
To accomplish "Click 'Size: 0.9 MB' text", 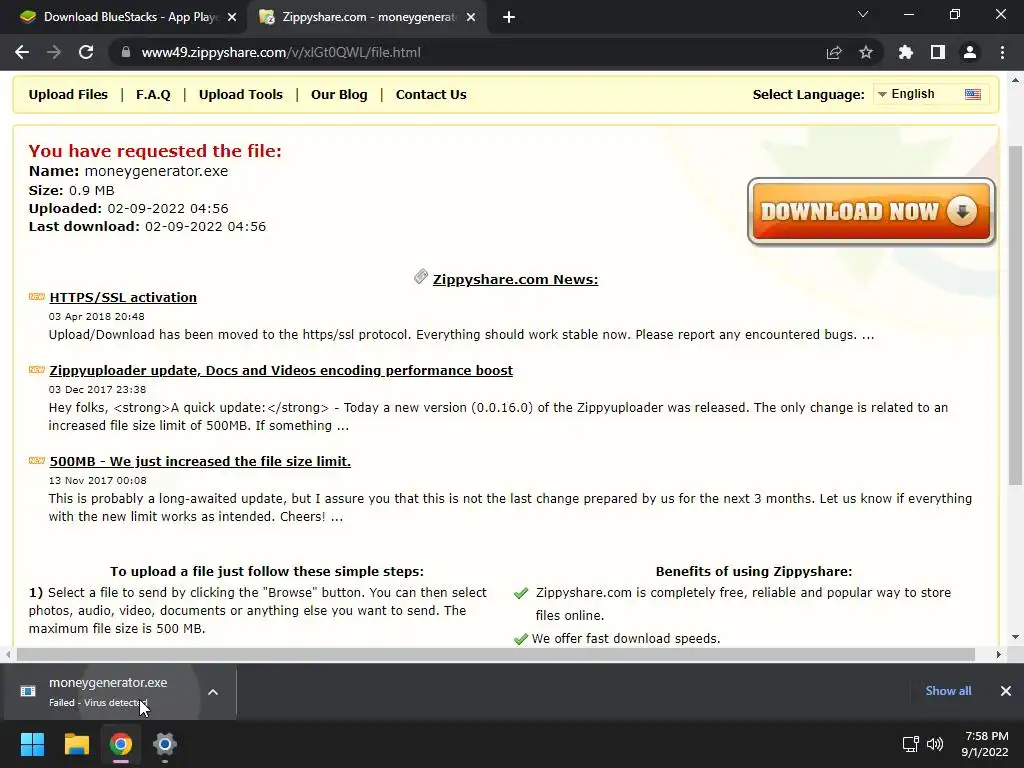I will [x=71, y=191].
